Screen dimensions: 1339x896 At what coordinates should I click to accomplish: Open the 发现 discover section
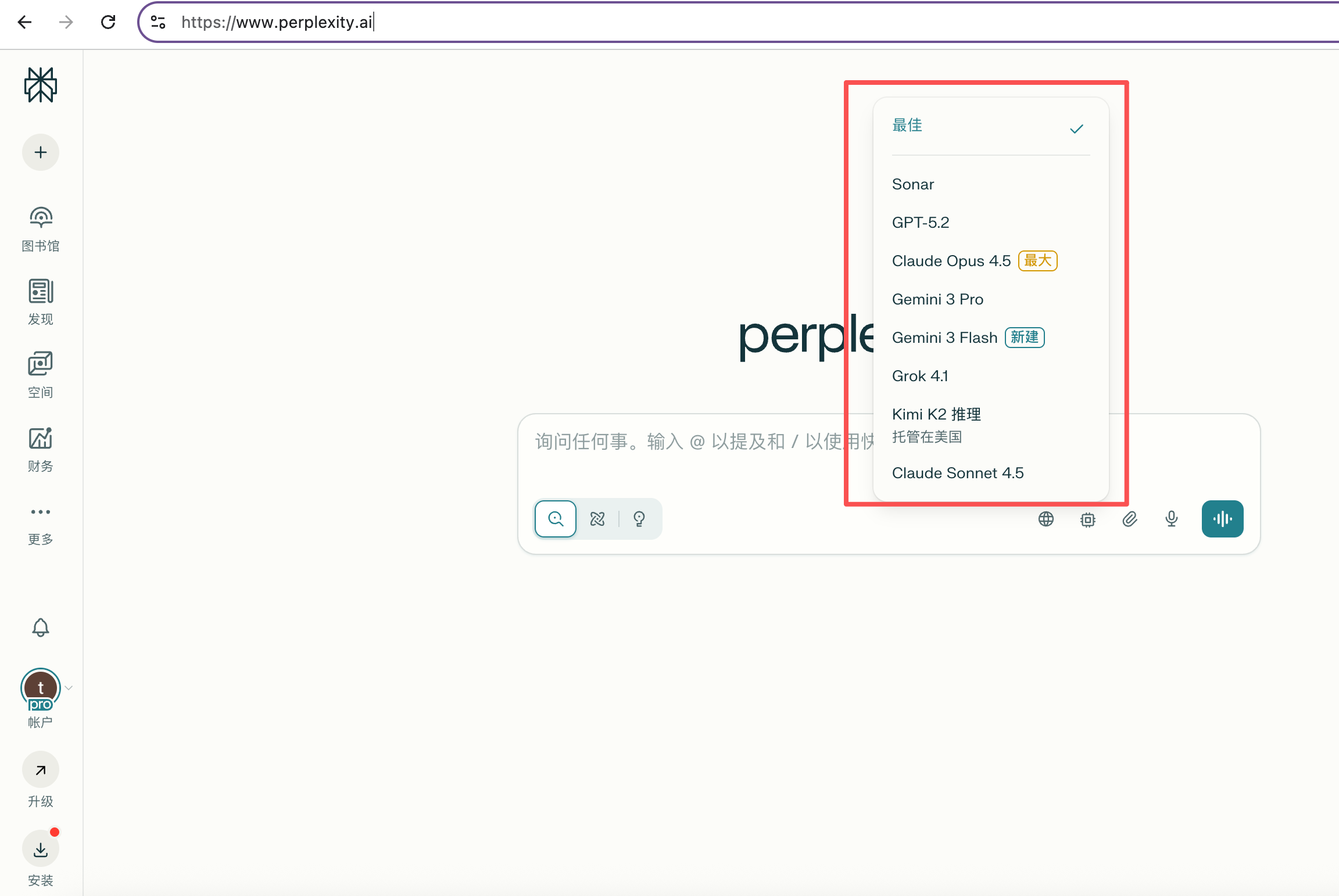(41, 303)
